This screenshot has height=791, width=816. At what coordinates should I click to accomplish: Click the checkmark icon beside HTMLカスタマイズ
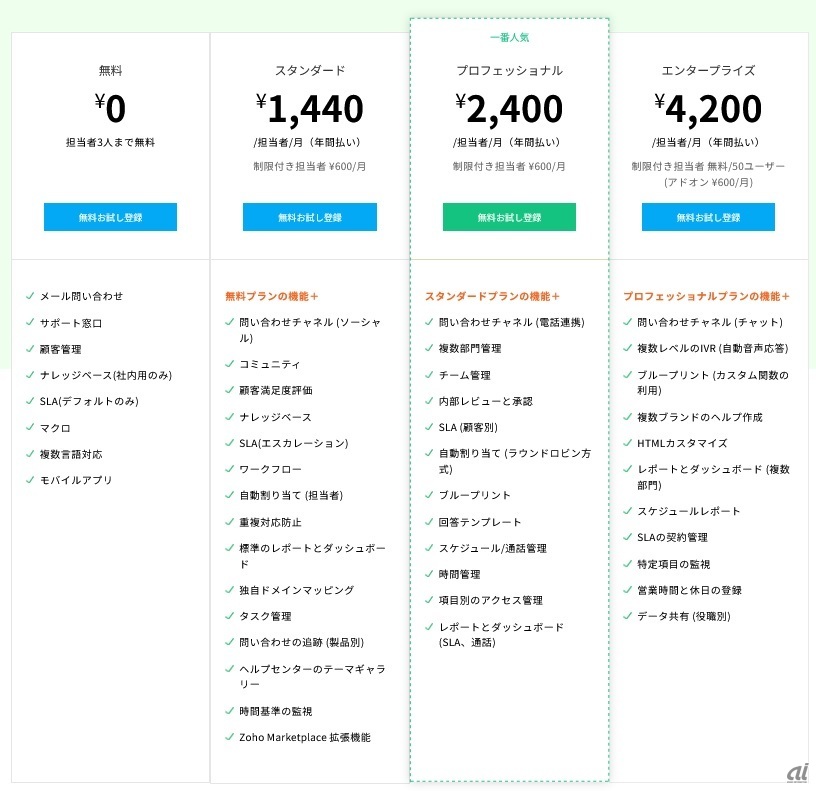[x=627, y=443]
